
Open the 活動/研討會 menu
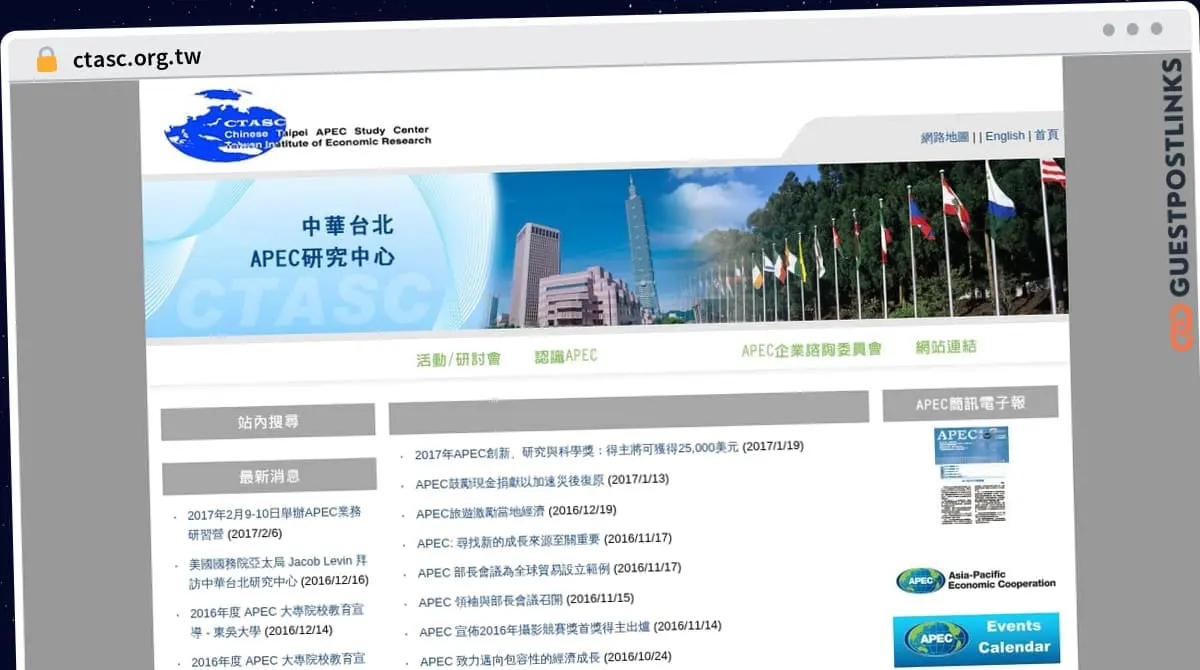(x=458, y=359)
